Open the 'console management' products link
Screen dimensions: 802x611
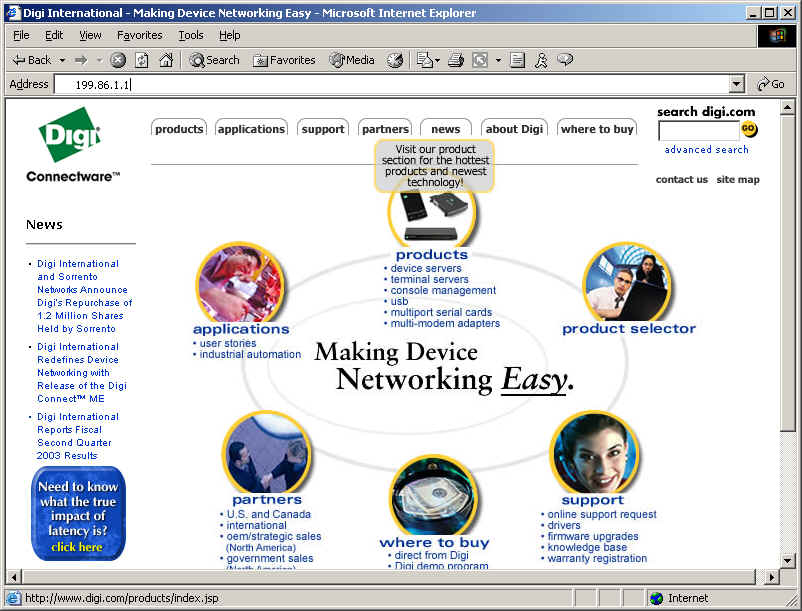pyautogui.click(x=443, y=291)
